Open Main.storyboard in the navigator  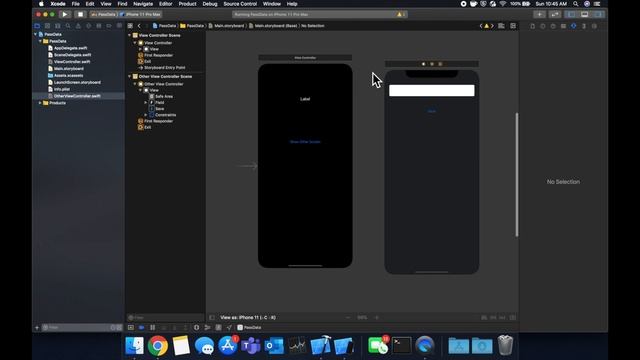click(69, 69)
